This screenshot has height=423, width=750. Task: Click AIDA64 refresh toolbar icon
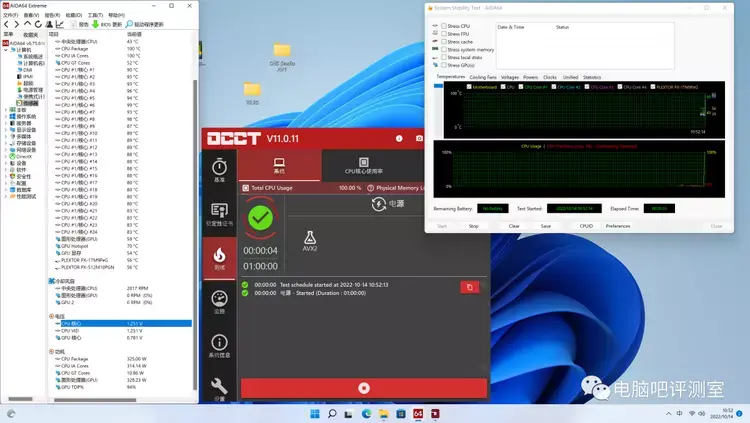point(38,24)
